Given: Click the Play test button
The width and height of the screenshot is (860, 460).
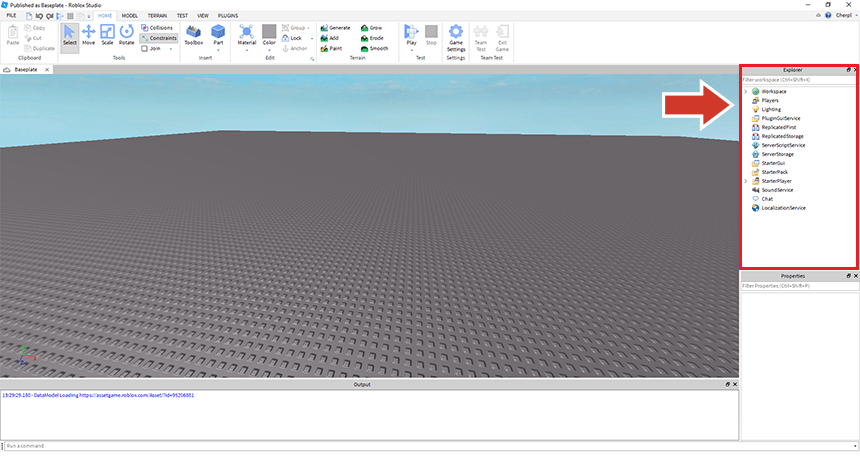Looking at the screenshot, I should [411, 34].
